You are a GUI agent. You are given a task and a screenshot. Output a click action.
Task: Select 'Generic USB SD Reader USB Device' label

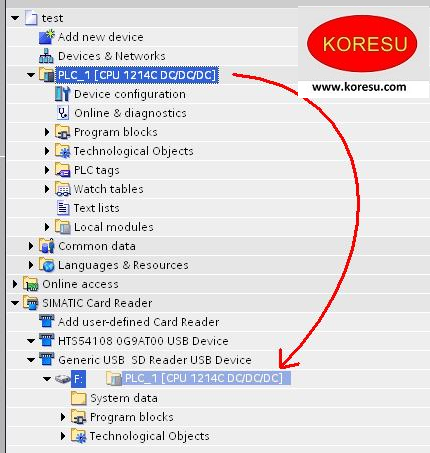point(155,360)
